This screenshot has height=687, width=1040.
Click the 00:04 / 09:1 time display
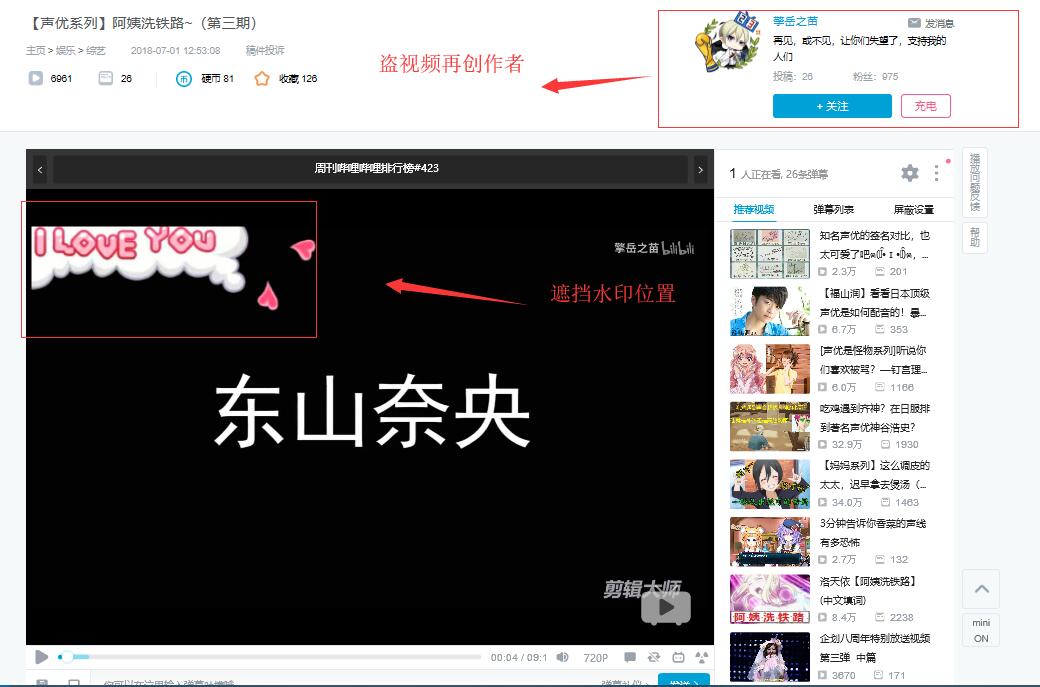(x=519, y=657)
